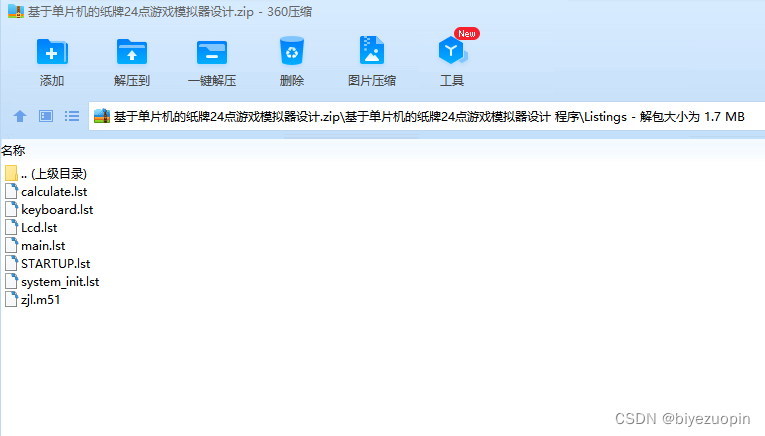Screen dimensions: 765x436
Task: Open the 工具 (Tools) icon with New badge
Action: click(453, 49)
